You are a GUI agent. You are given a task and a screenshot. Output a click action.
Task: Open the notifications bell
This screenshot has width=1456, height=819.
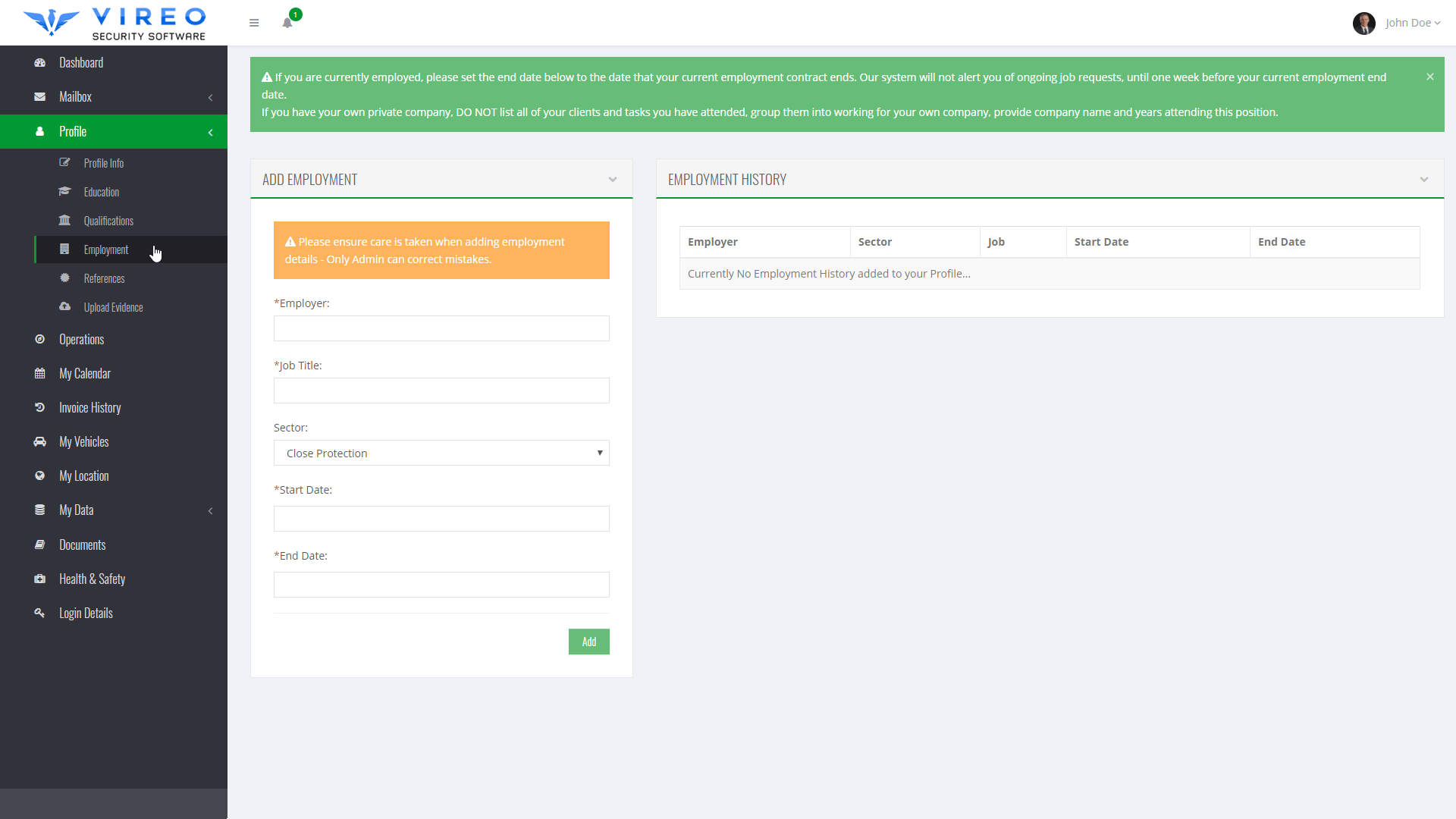click(287, 23)
